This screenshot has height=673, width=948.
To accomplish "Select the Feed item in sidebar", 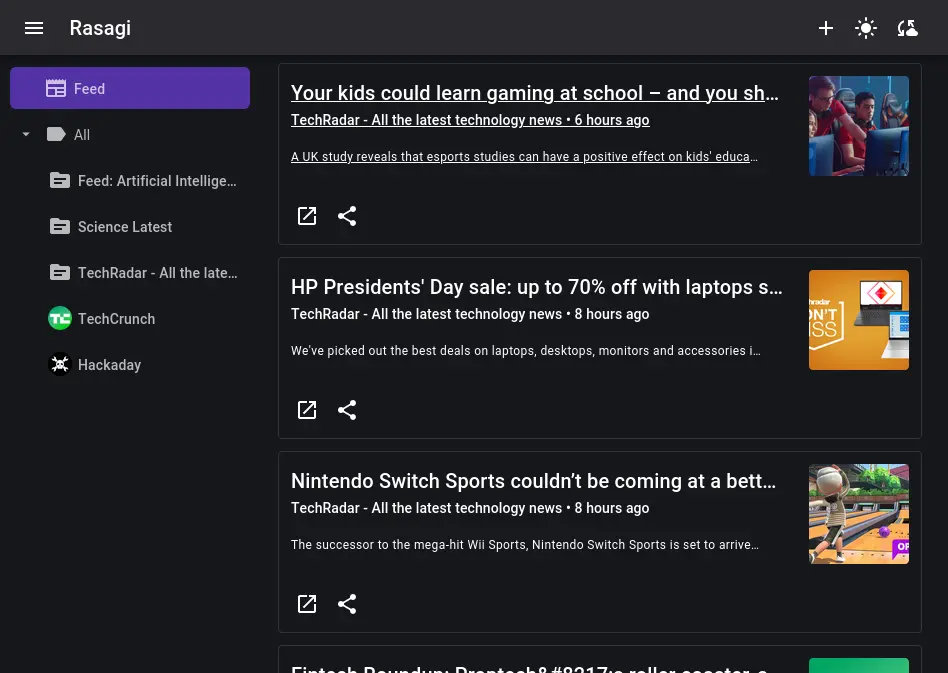I will tap(130, 88).
